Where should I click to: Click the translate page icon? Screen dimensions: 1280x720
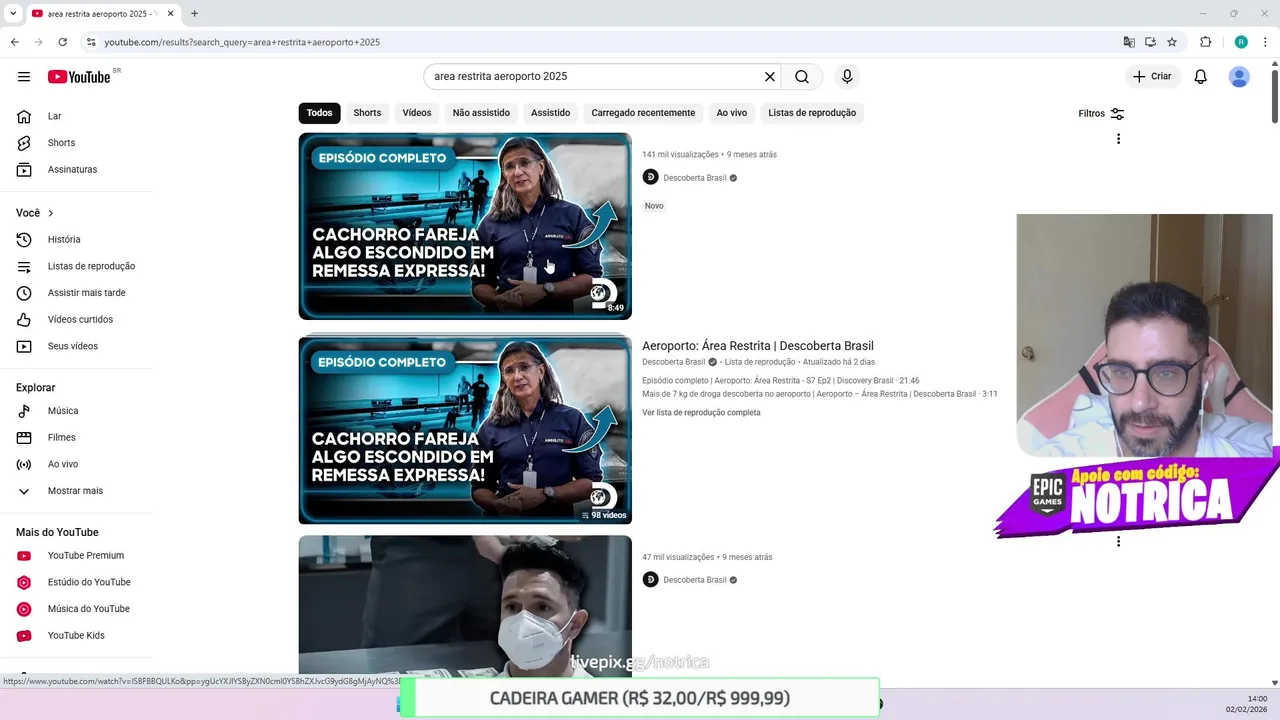[x=1129, y=42]
